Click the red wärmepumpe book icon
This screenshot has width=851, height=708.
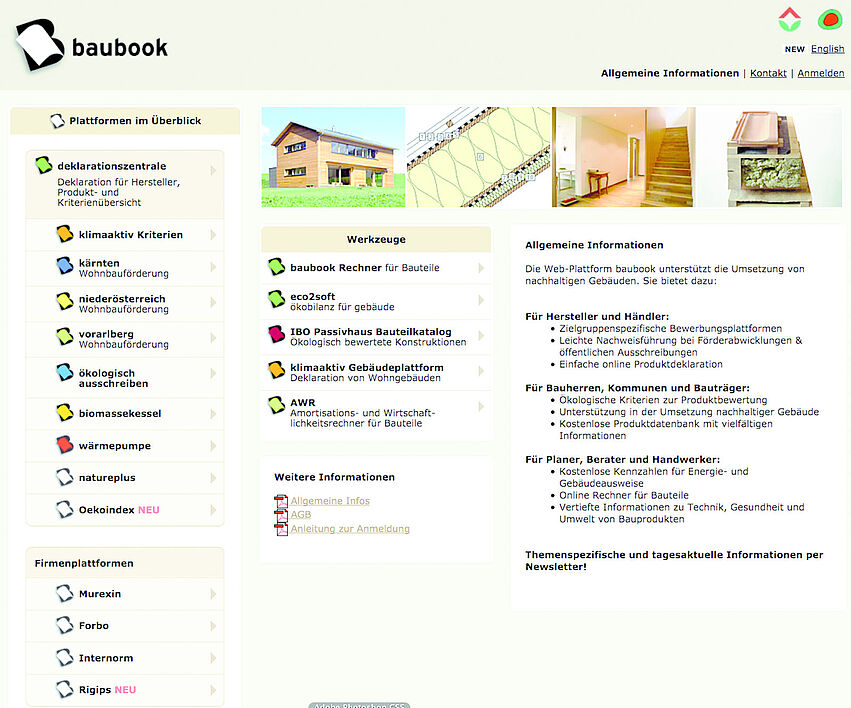tap(66, 445)
